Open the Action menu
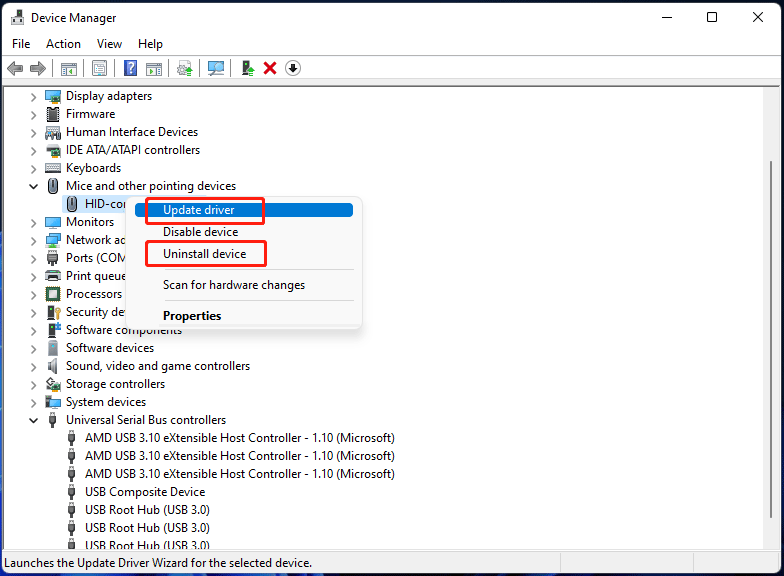This screenshot has height=576, width=784. pos(64,44)
